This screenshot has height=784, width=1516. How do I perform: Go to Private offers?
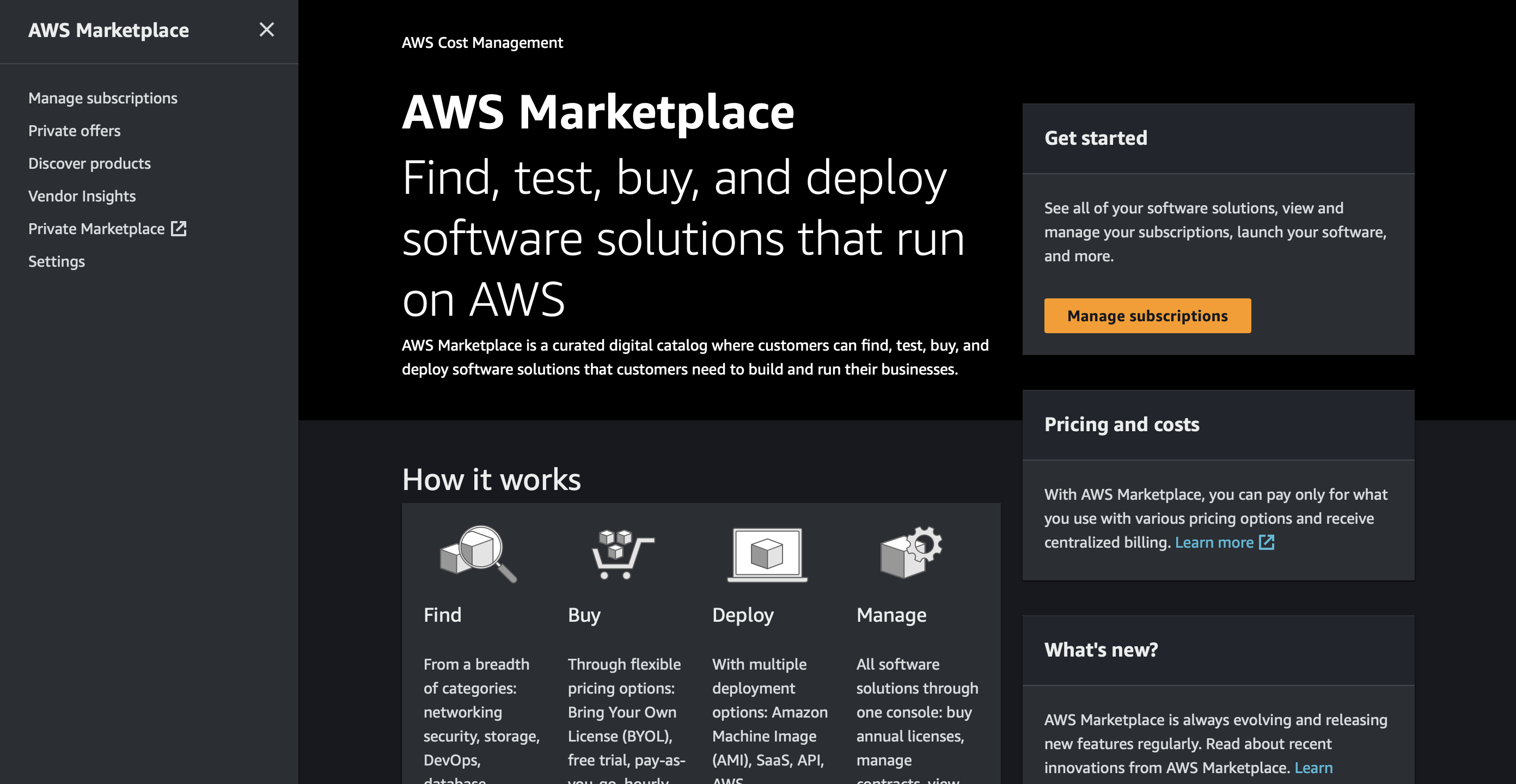74,131
